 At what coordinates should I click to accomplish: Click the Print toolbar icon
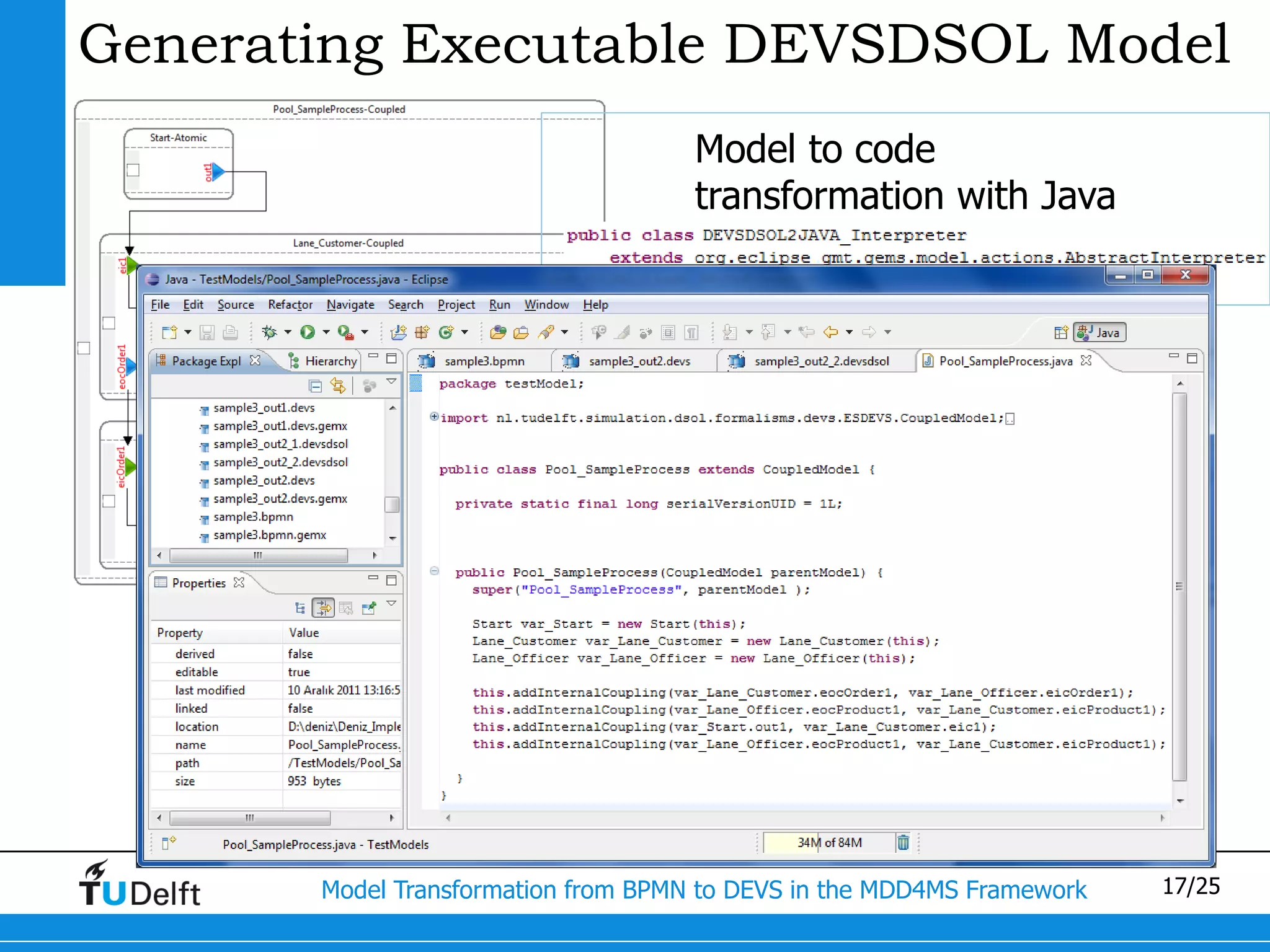pyautogui.click(x=230, y=333)
